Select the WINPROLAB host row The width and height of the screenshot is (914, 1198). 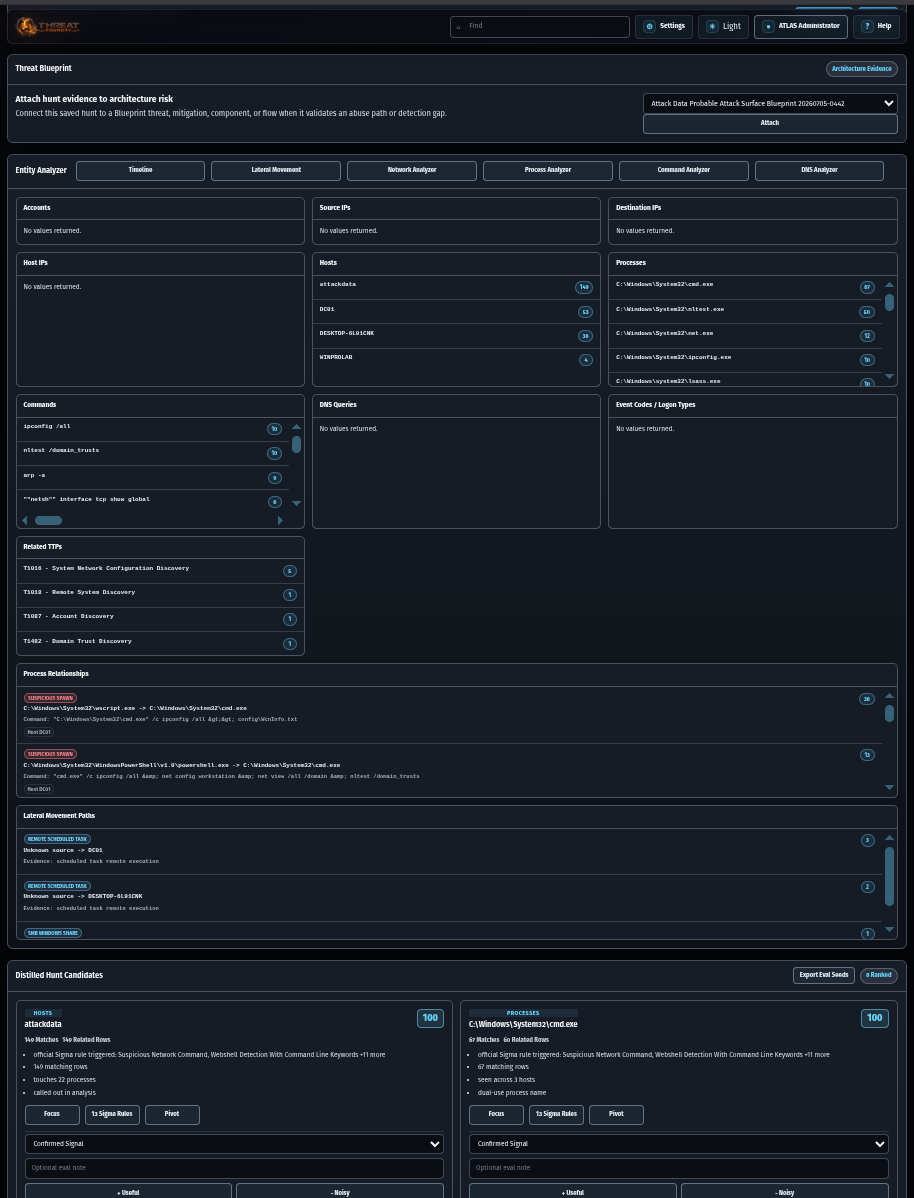(x=456, y=360)
